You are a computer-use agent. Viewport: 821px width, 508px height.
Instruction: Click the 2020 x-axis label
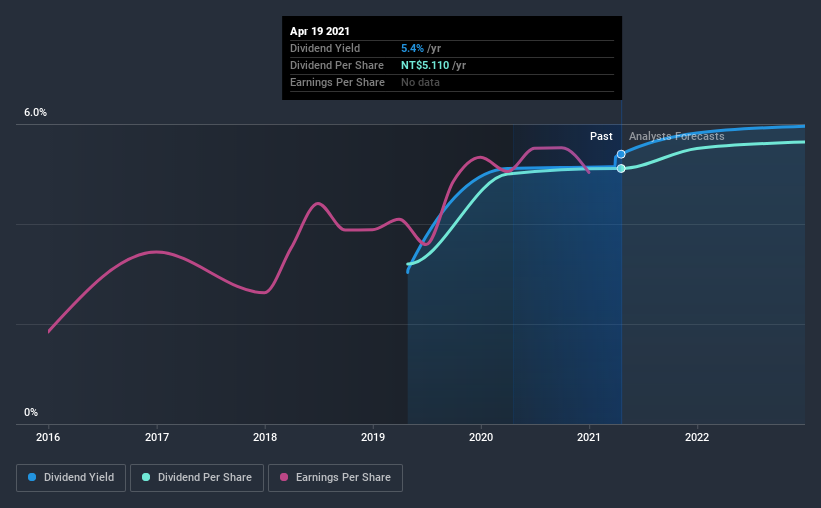click(x=481, y=437)
